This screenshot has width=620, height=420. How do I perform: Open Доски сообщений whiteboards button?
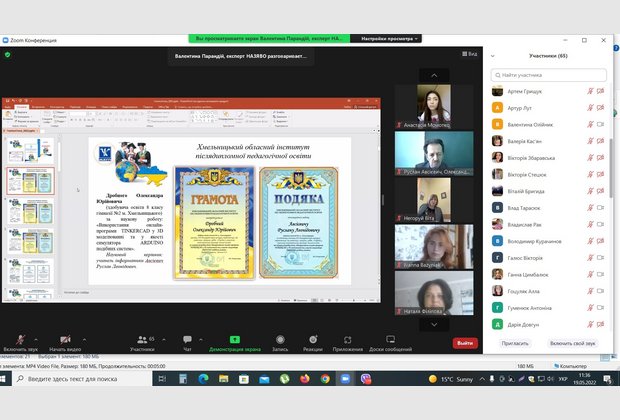390,343
